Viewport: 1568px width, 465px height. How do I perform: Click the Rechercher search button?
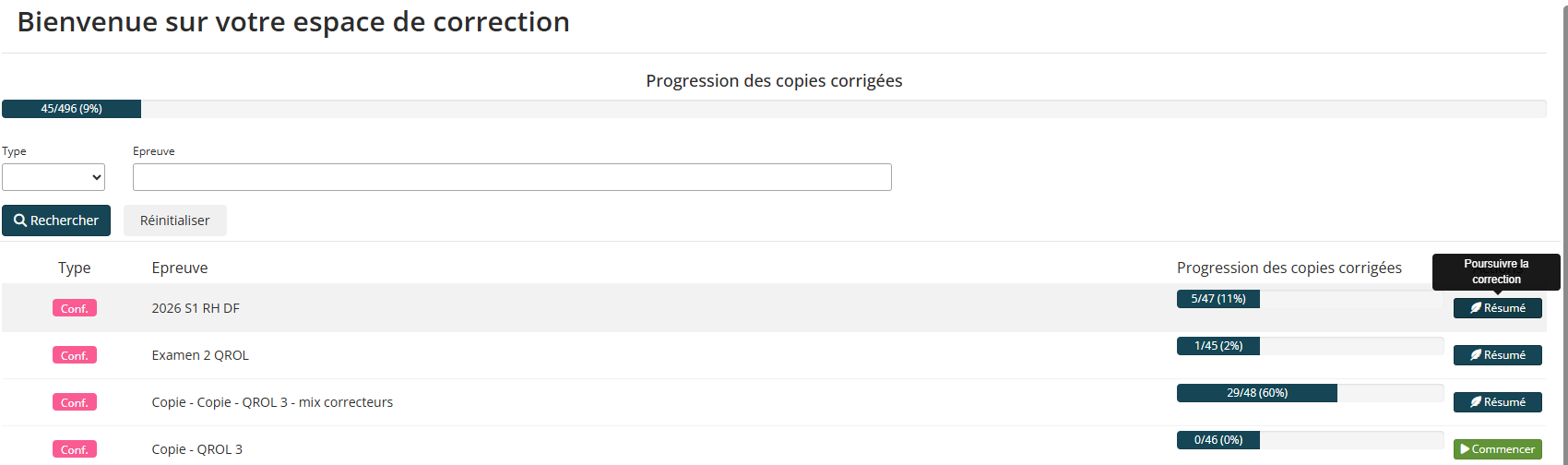(56, 221)
